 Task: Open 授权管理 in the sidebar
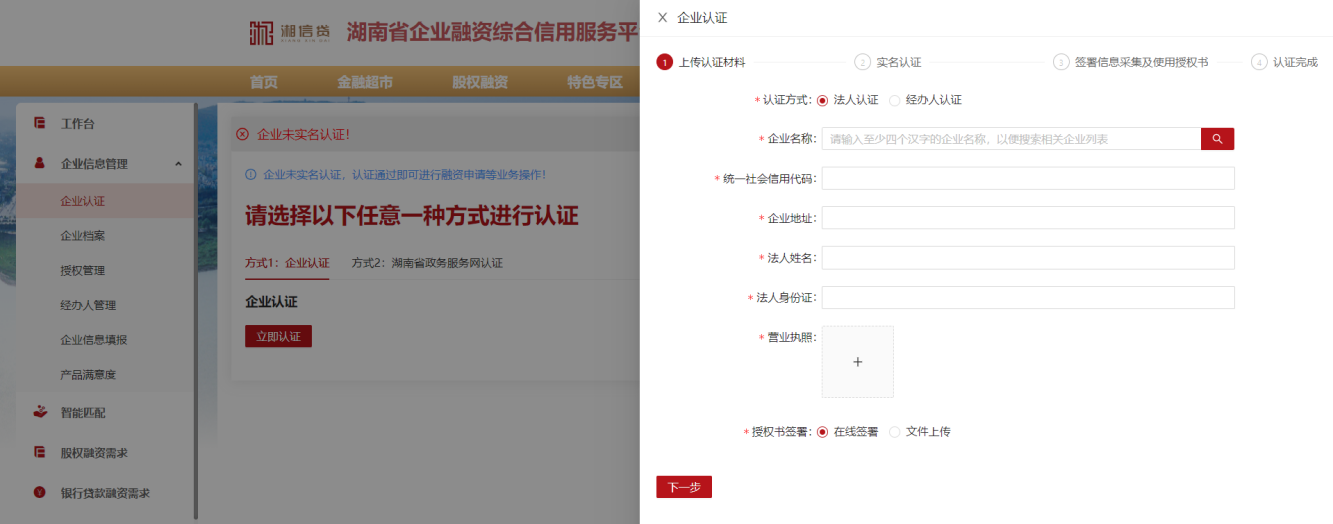pyautogui.click(x=82, y=271)
